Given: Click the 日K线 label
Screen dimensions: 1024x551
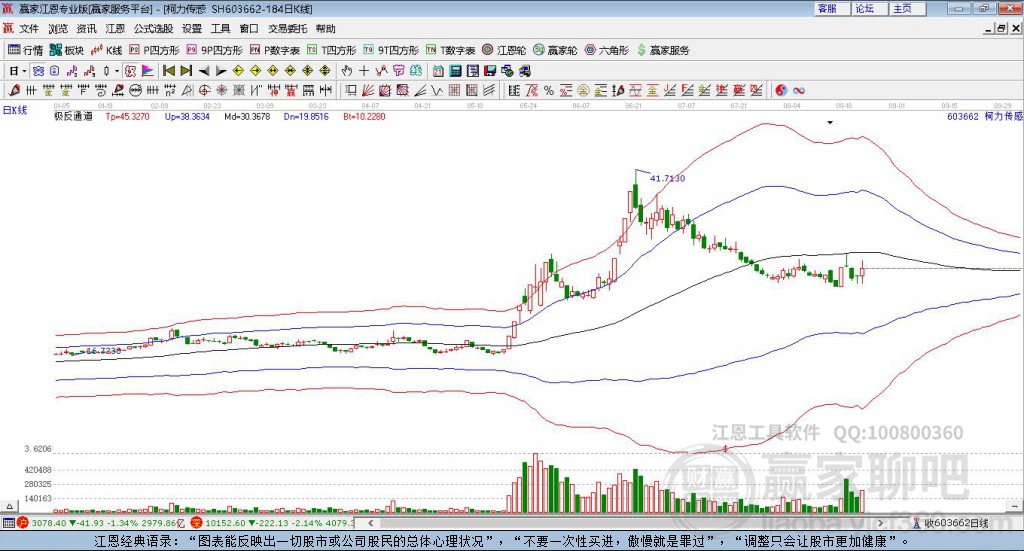Looking at the screenshot, I should [x=15, y=110].
